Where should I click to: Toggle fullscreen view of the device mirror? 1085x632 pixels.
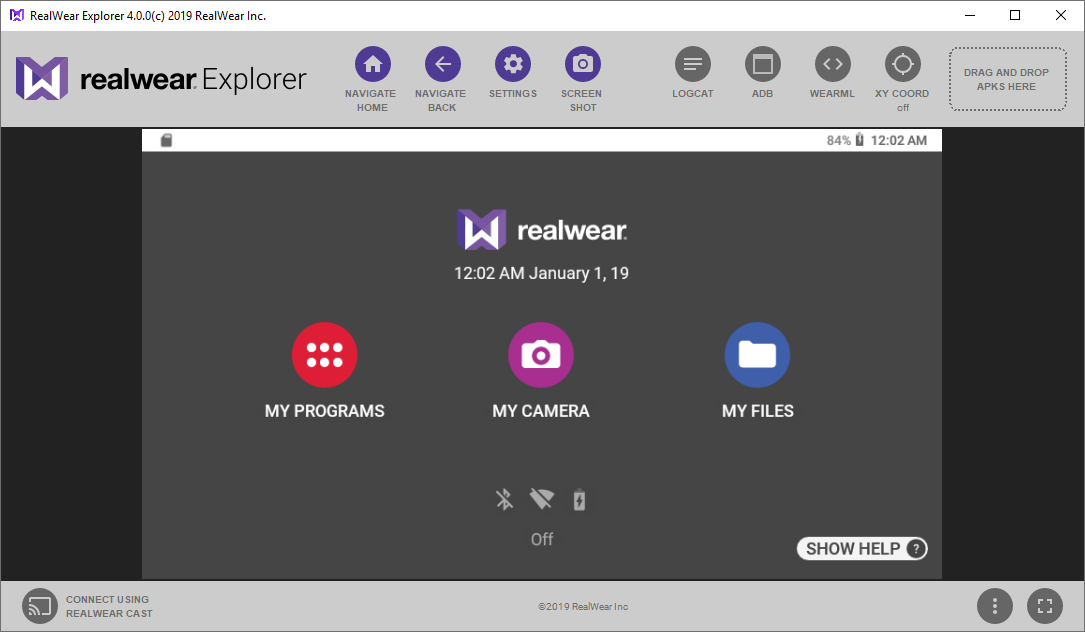coord(1044,606)
